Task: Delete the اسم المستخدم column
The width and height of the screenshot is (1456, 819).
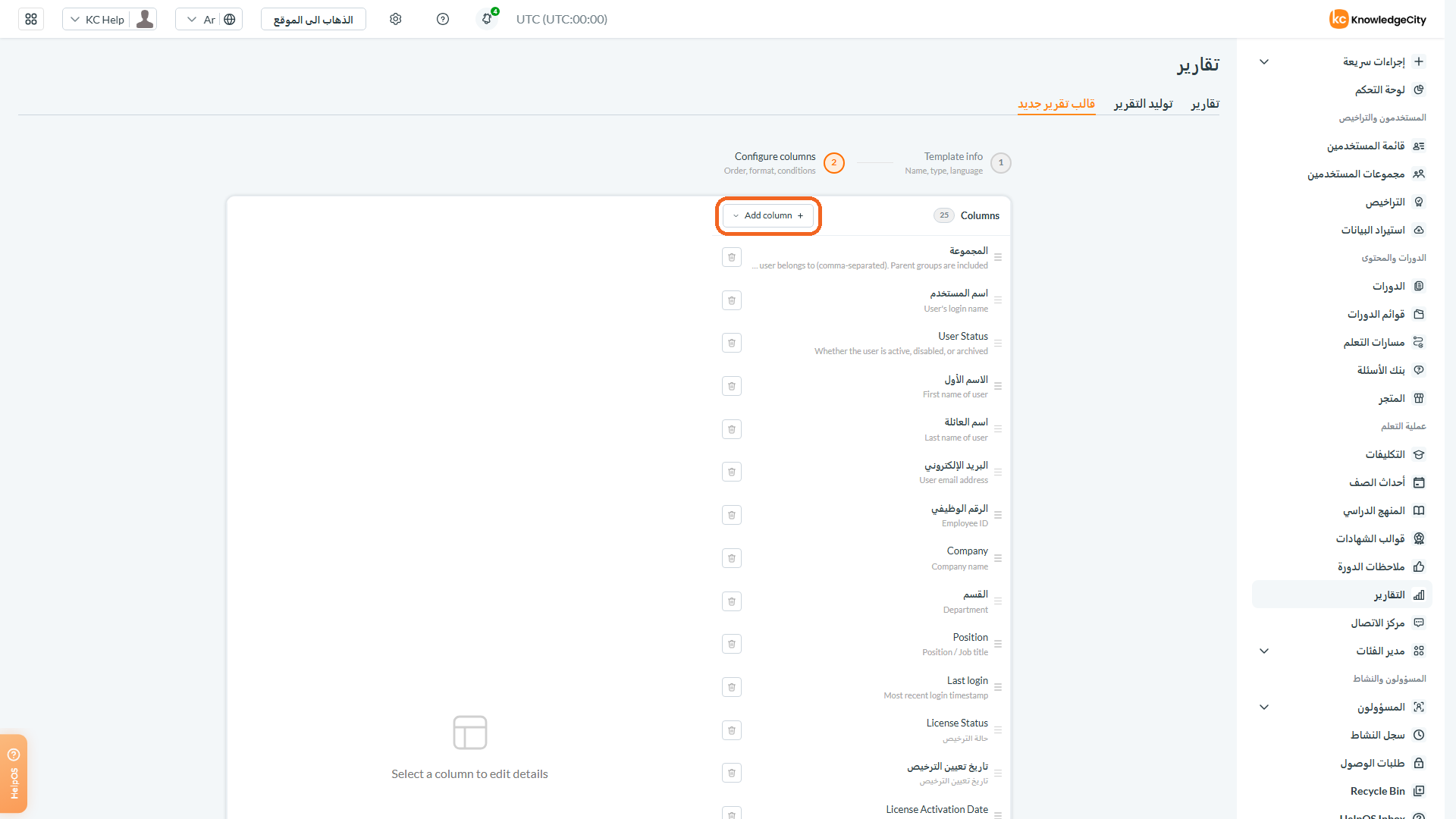Action: pos(732,300)
